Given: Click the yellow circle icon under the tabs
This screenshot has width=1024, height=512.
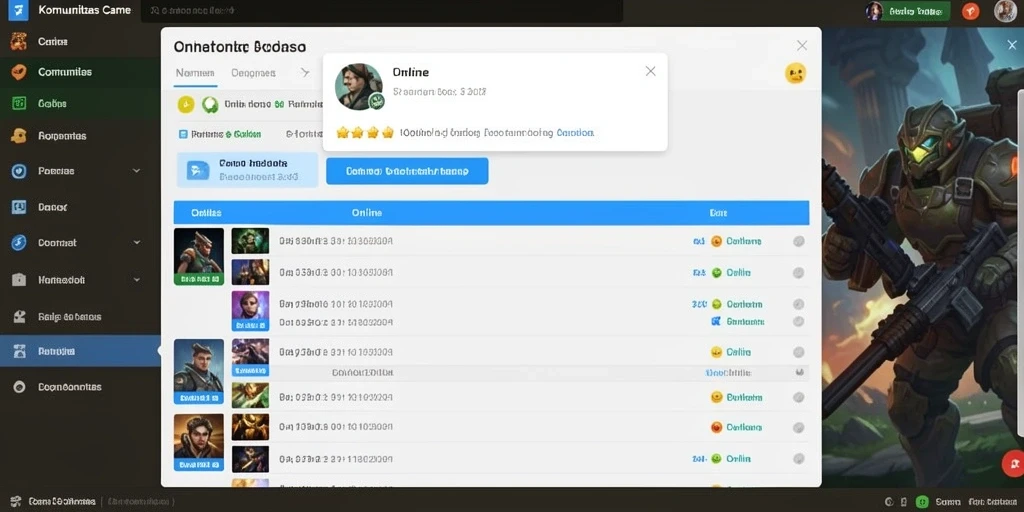Looking at the screenshot, I should [186, 104].
